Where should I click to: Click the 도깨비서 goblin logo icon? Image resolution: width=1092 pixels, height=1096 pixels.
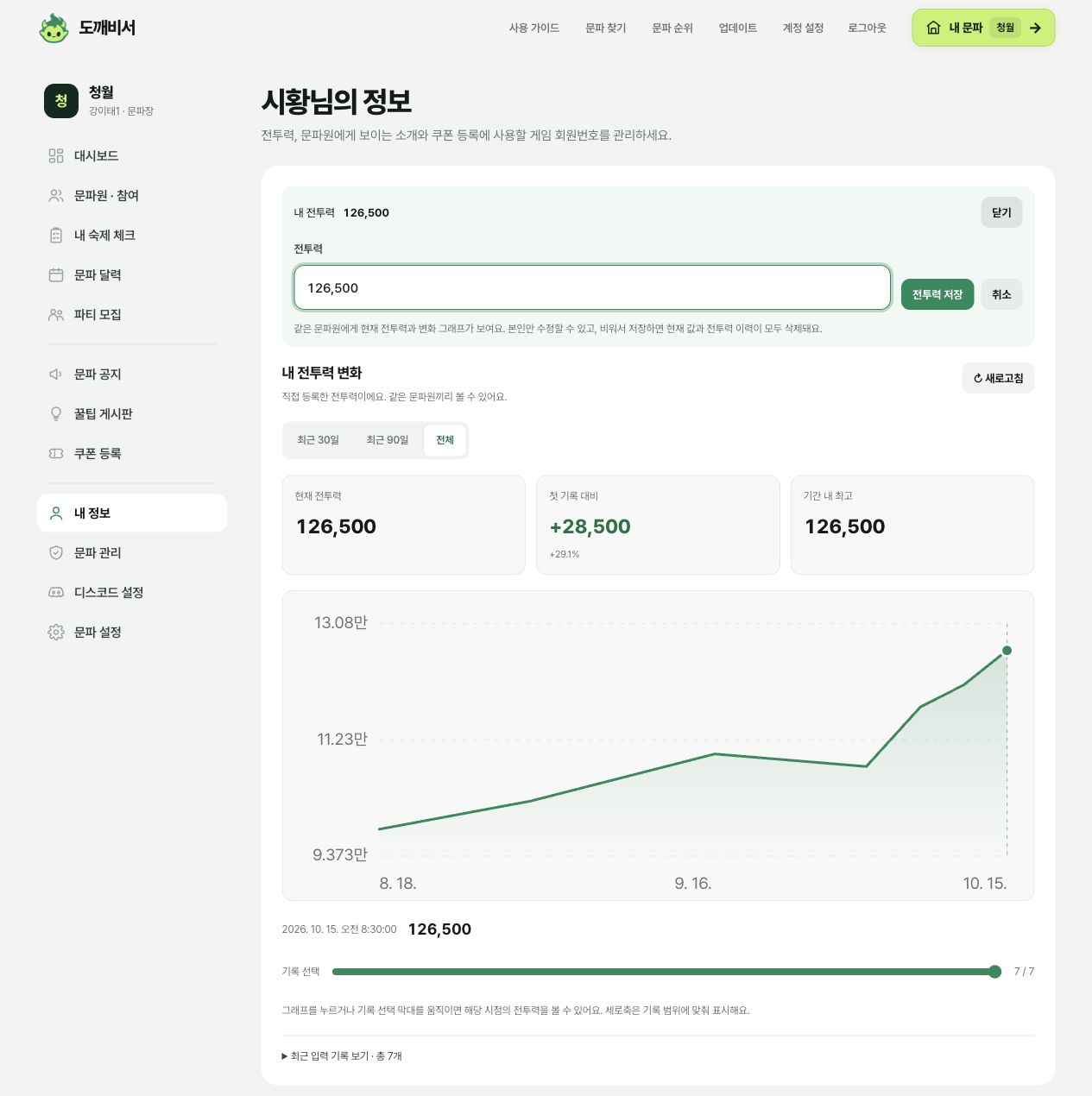54,28
